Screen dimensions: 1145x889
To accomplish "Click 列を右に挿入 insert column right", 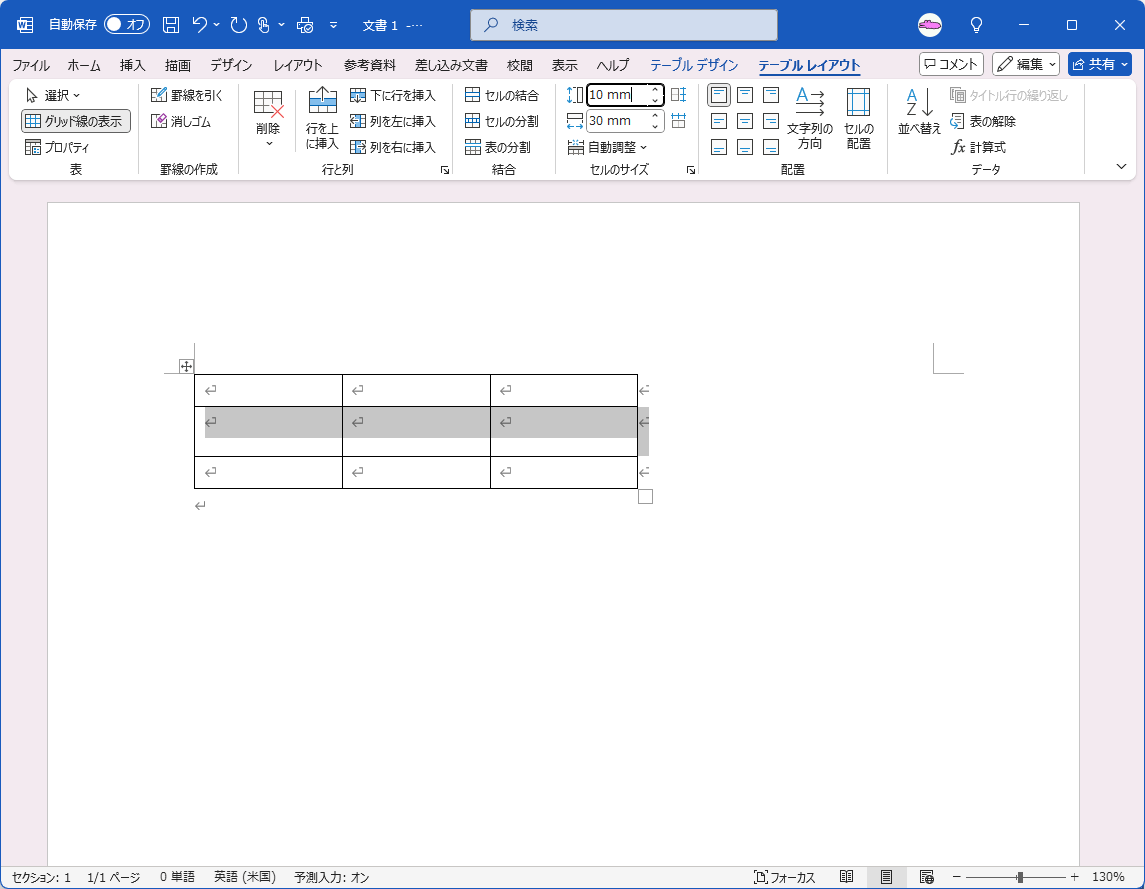I will pos(393,147).
